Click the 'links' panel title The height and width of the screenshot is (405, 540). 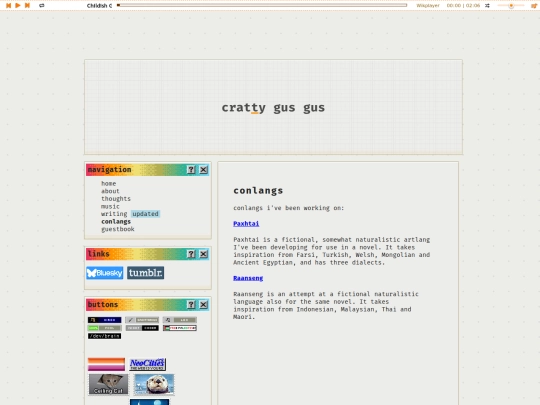pyautogui.click(x=98, y=254)
